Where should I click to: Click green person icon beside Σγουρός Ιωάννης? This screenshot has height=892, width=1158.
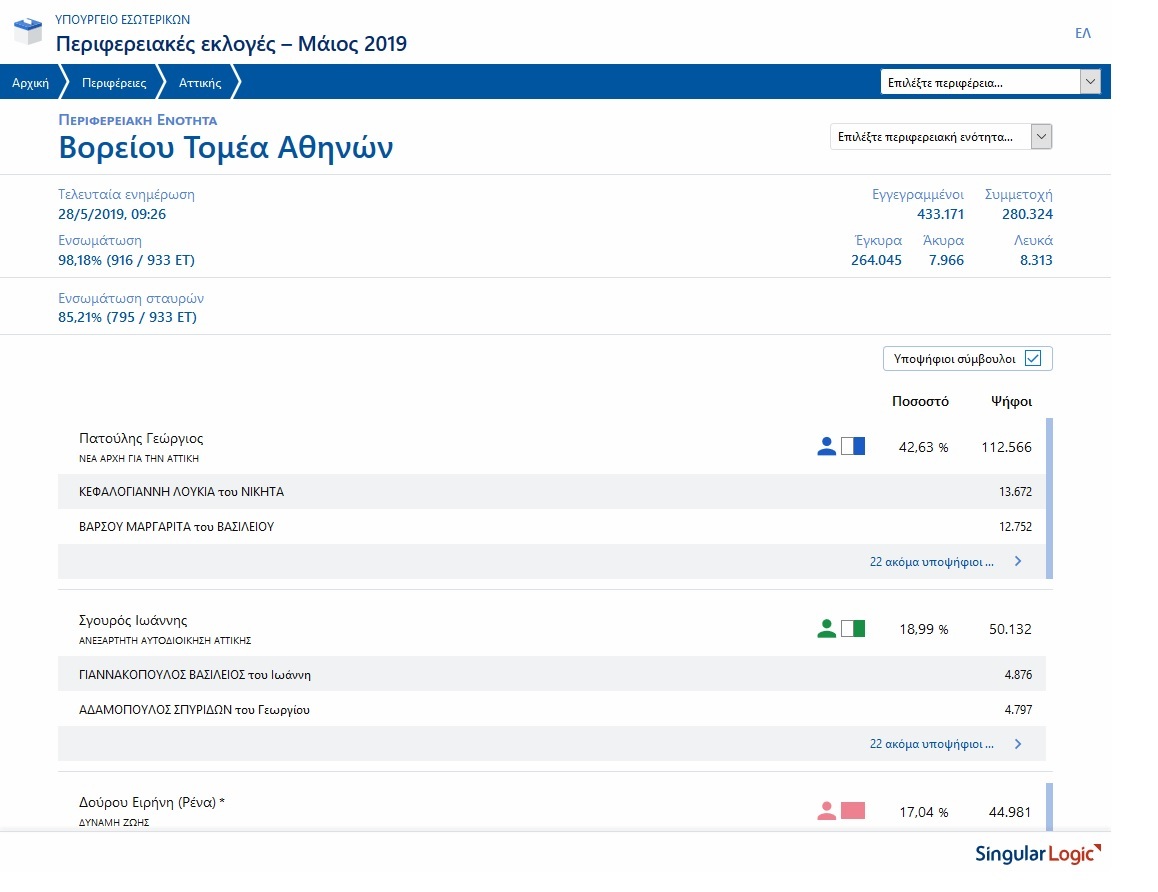click(x=826, y=628)
